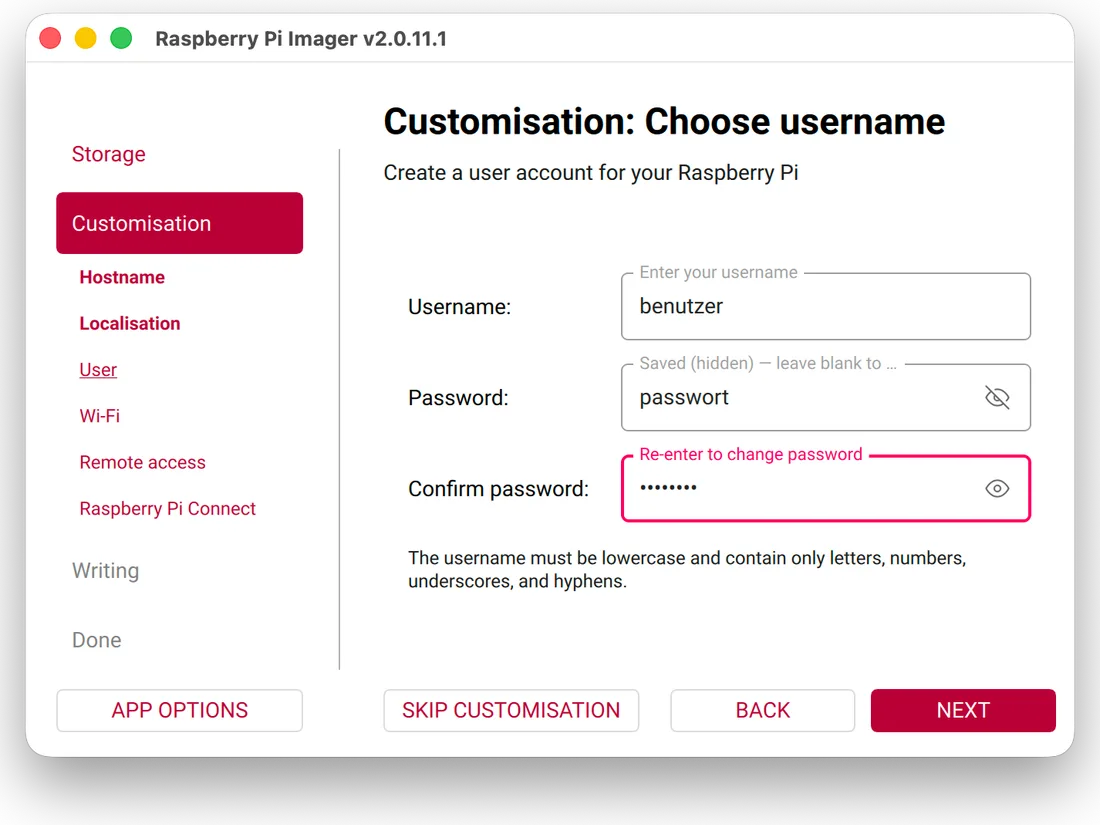Select the Customisation sidebar step

(x=180, y=223)
